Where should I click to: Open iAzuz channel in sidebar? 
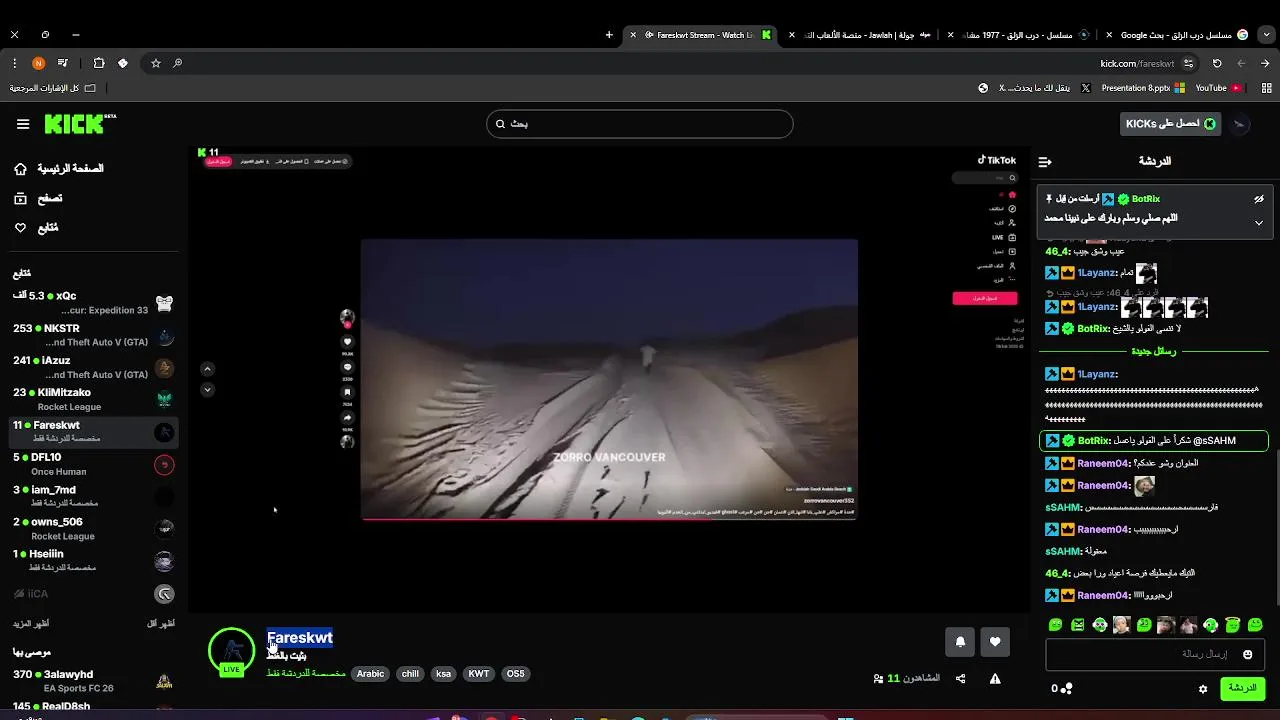[94, 367]
